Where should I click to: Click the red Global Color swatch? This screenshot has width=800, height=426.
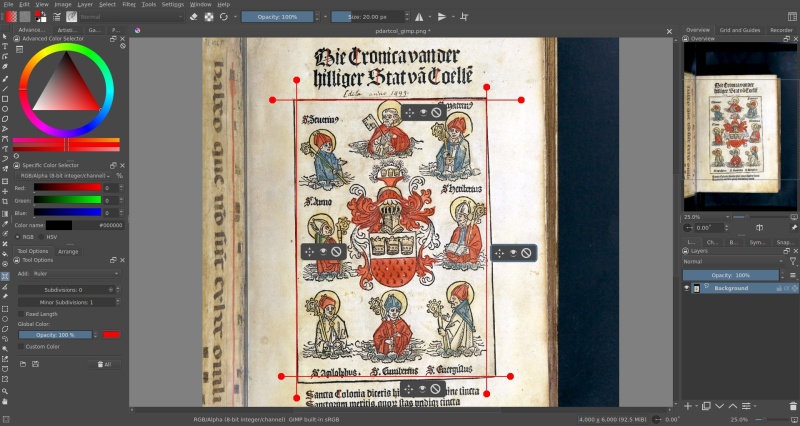click(x=111, y=335)
